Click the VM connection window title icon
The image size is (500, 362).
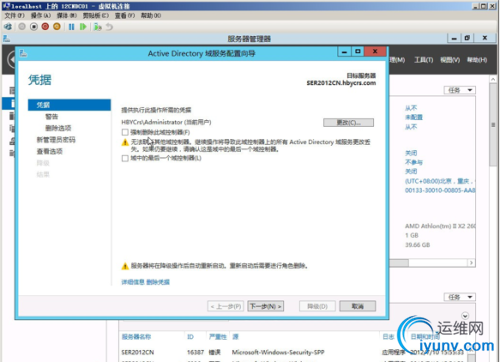(6, 6)
